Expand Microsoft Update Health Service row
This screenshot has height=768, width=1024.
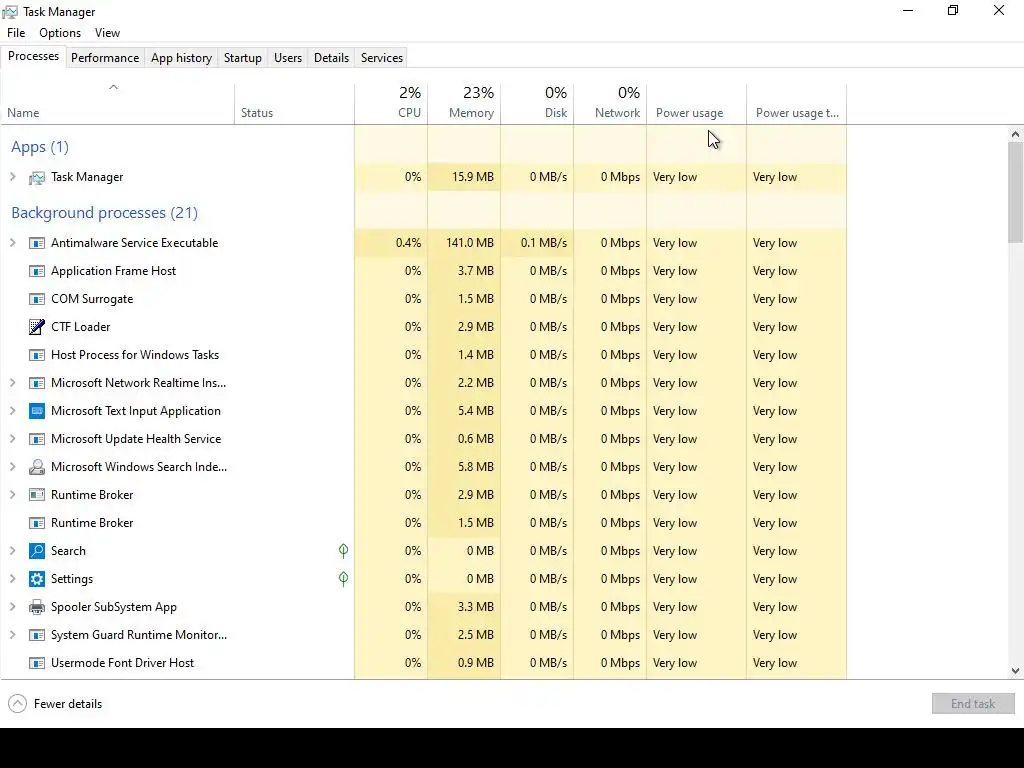(x=12, y=438)
